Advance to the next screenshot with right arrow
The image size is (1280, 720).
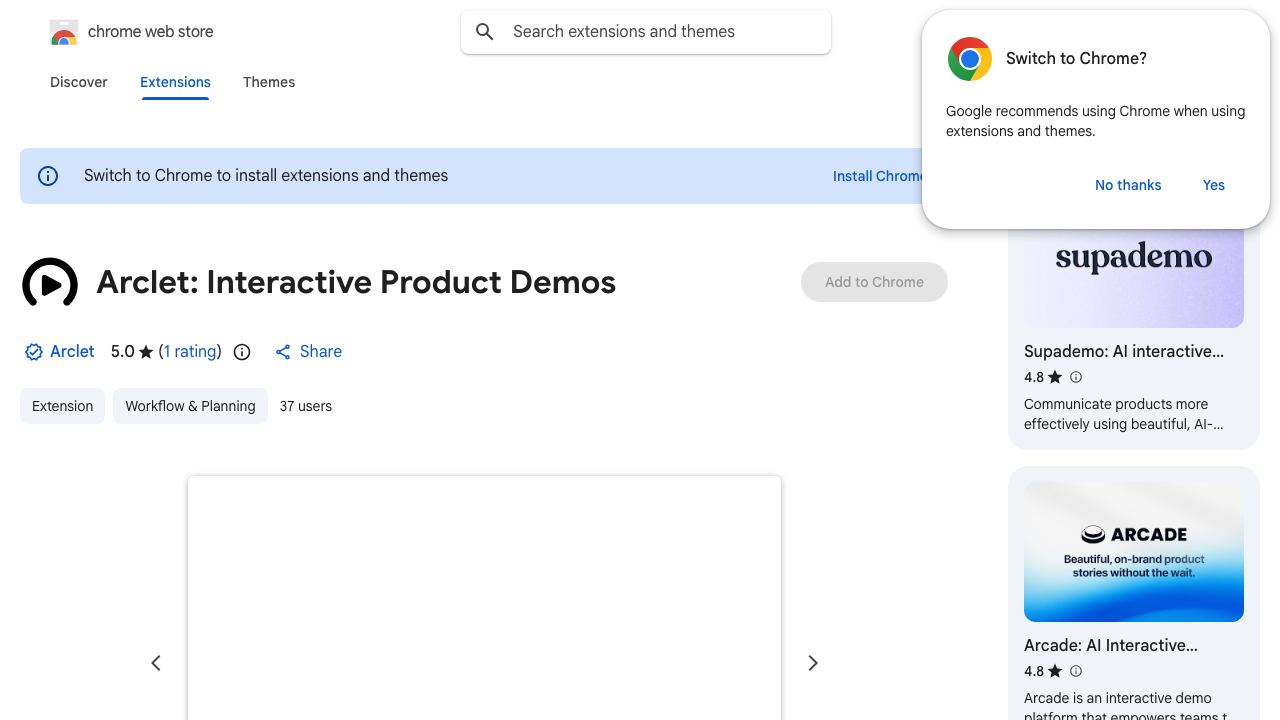click(813, 663)
